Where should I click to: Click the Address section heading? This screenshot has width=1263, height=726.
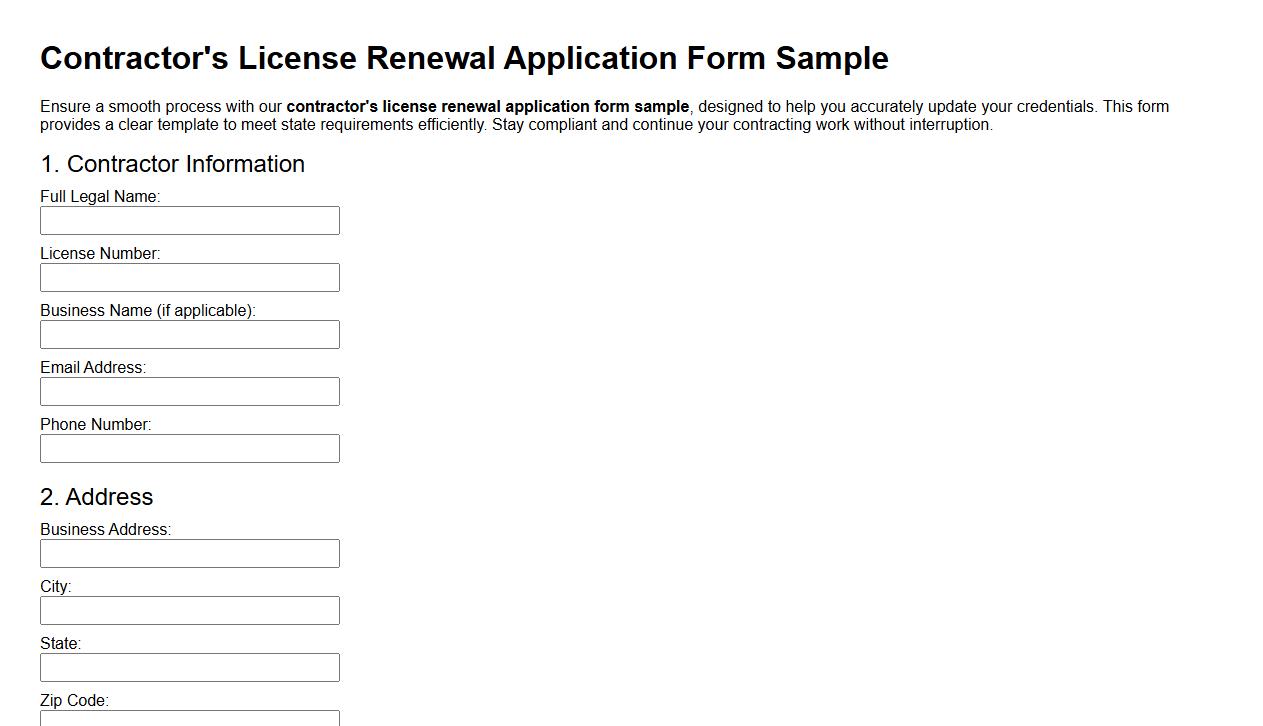pyautogui.click(x=96, y=497)
